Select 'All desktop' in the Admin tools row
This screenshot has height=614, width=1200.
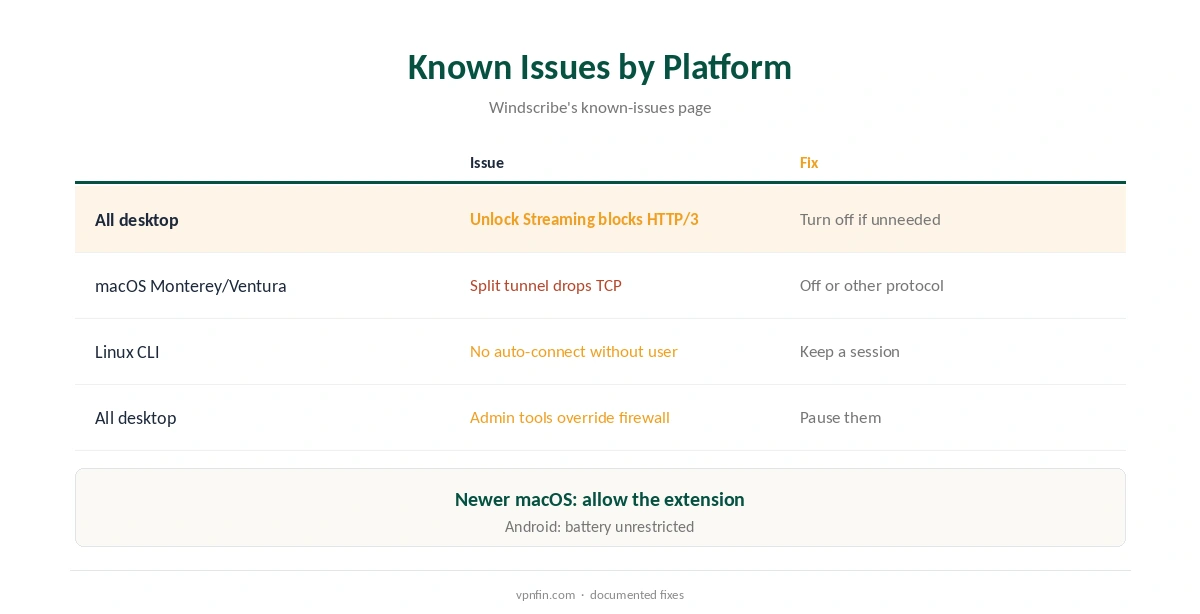point(136,418)
